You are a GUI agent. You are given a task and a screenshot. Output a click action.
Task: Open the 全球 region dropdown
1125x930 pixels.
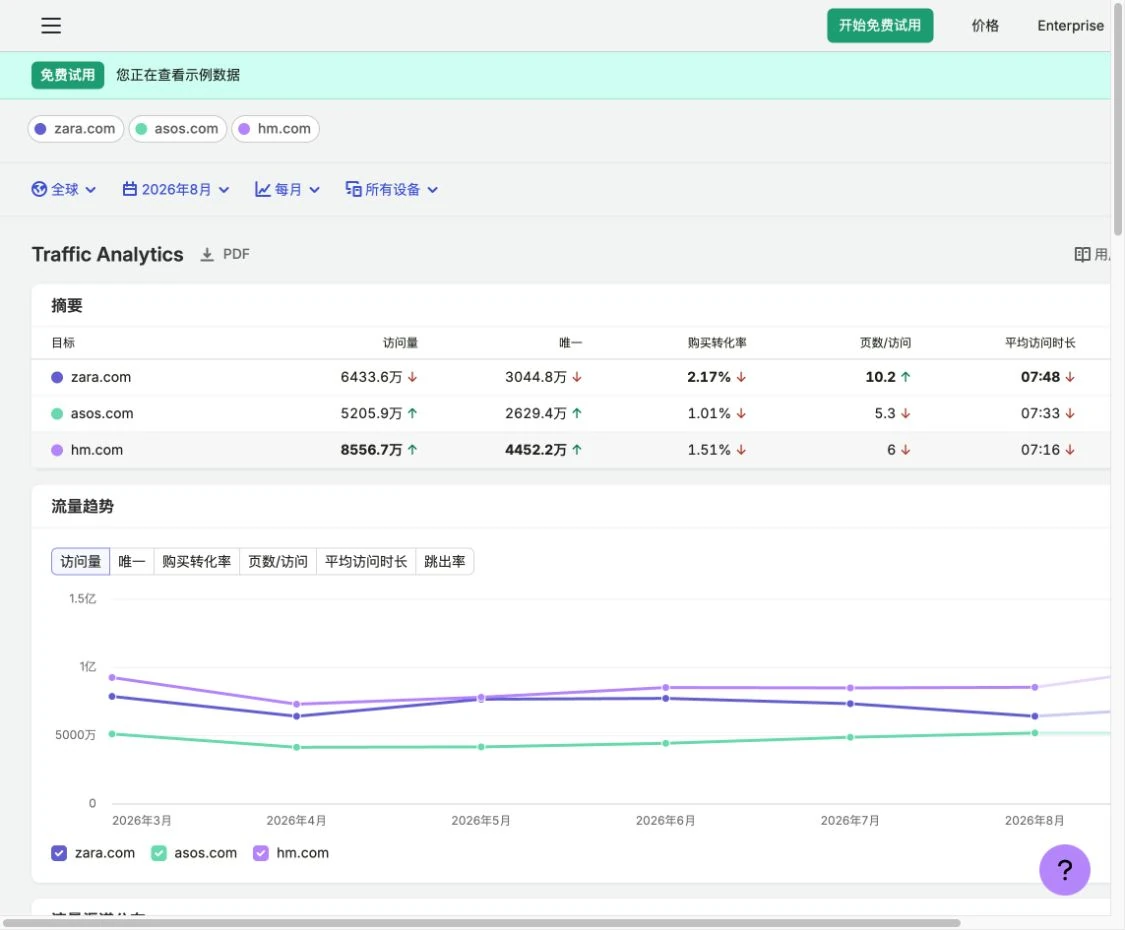(x=63, y=189)
